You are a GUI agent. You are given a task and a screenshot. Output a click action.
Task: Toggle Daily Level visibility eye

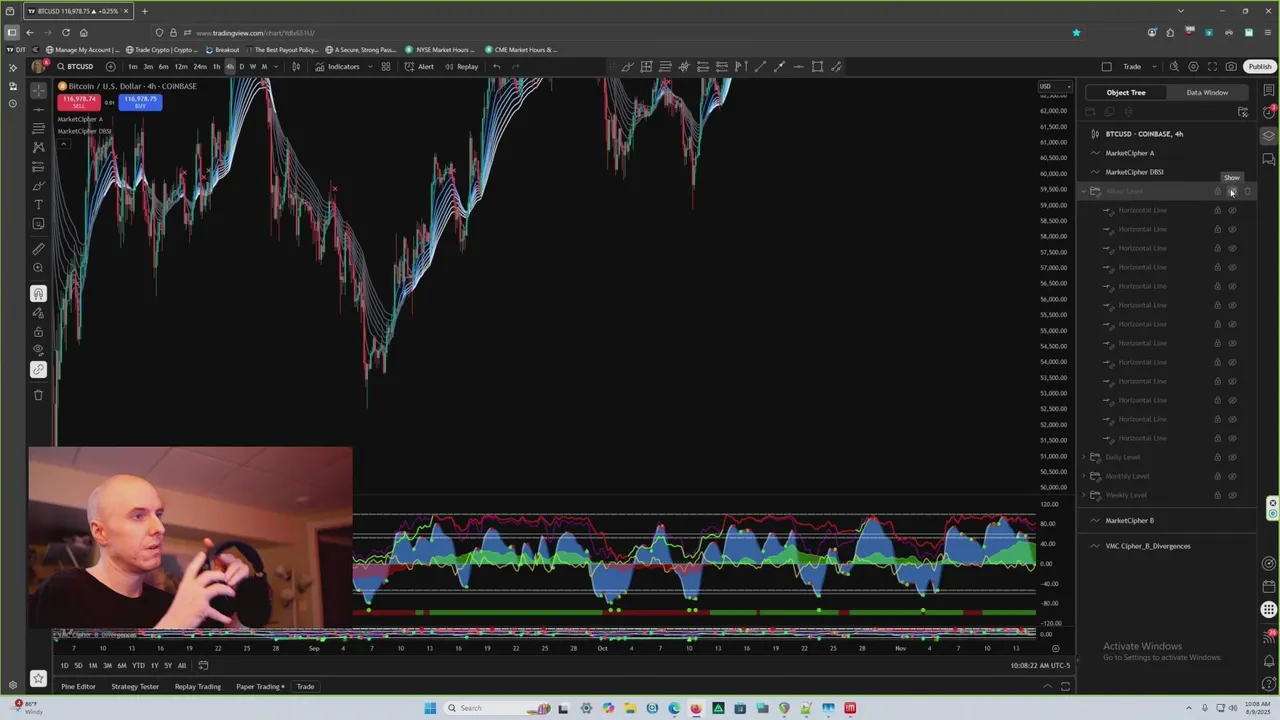pos(1232,457)
